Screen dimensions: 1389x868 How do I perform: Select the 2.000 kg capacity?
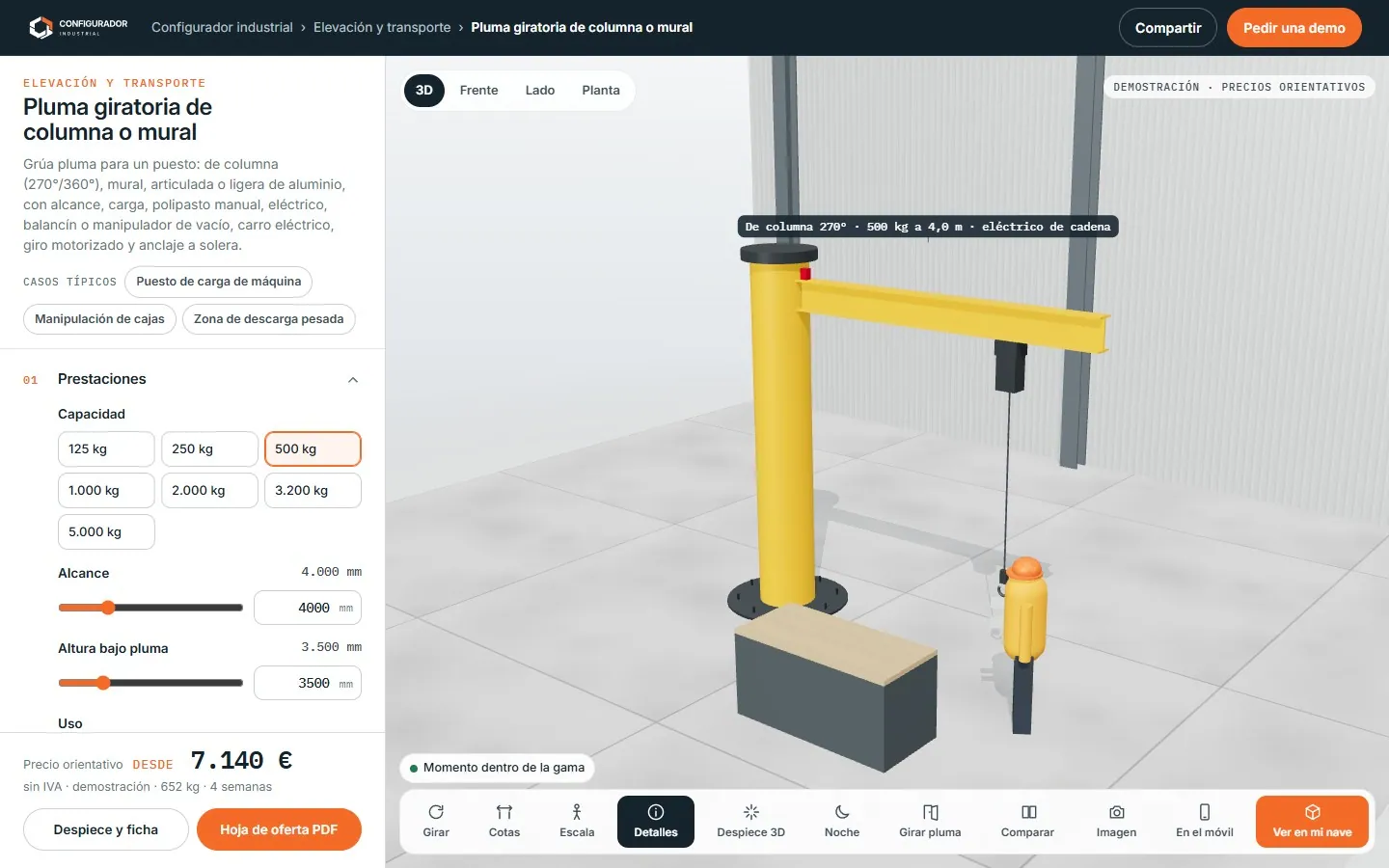point(209,491)
